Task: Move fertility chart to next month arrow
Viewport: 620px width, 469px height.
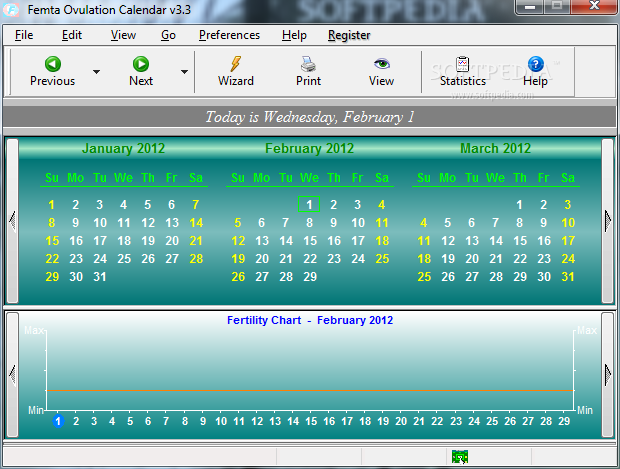Action: click(608, 374)
